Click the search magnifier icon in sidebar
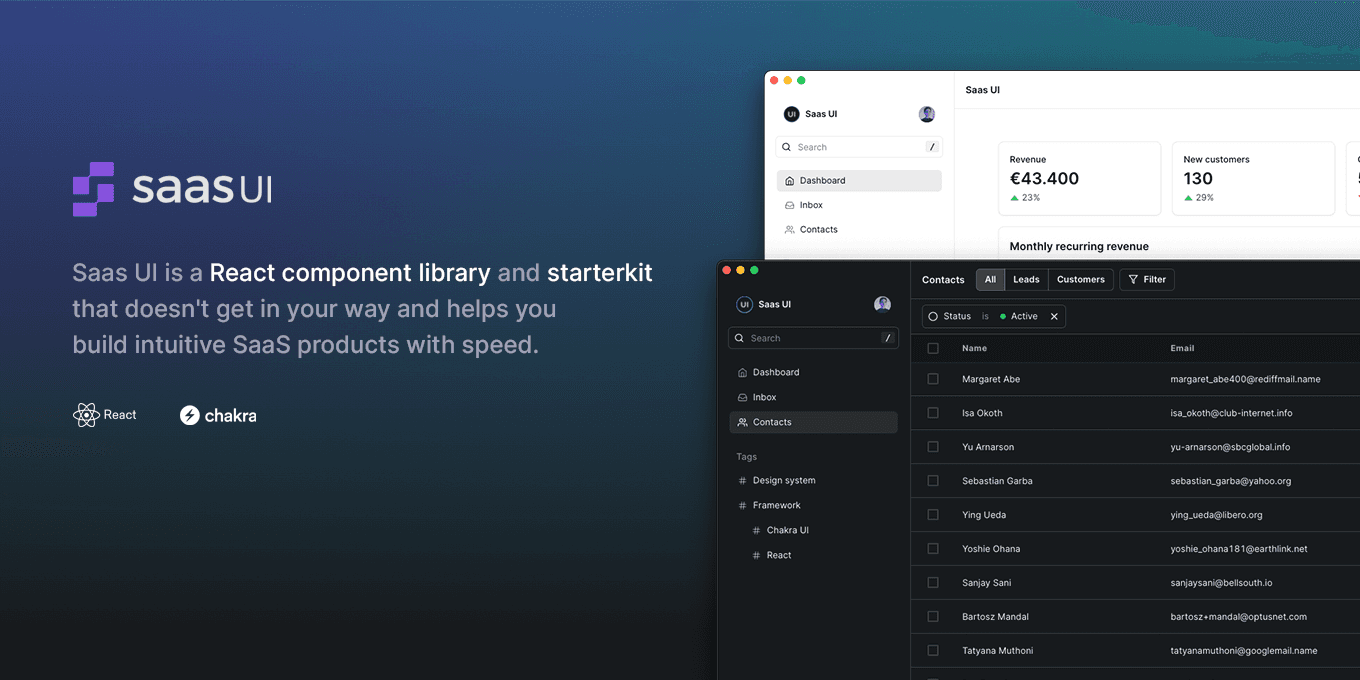The image size is (1360, 680). [740, 337]
